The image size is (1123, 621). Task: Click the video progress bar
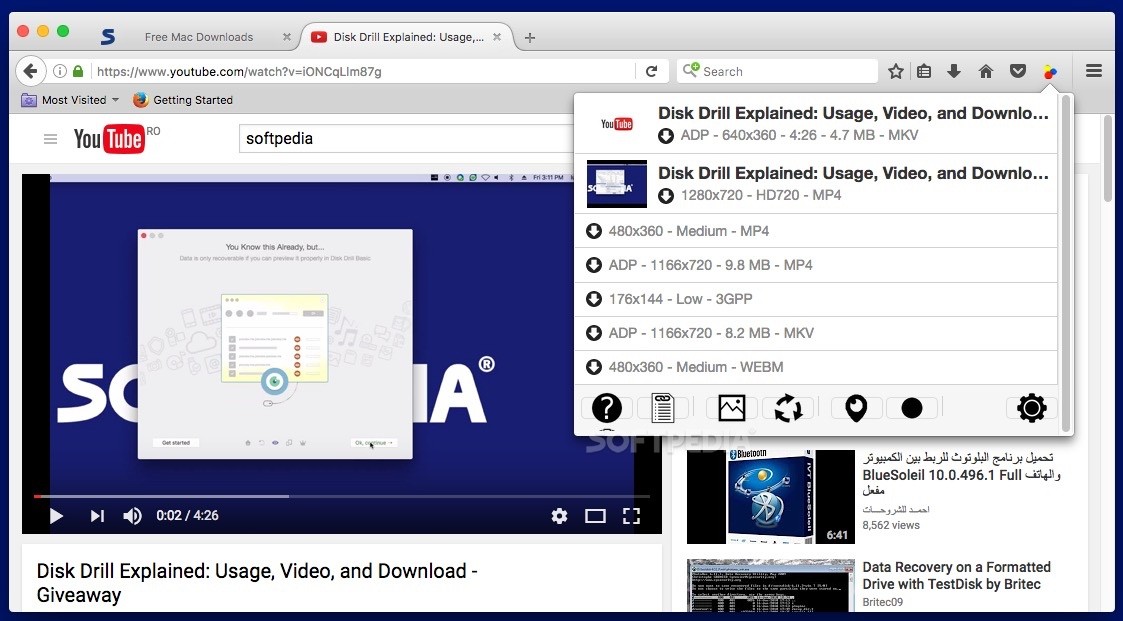[x=340, y=494]
